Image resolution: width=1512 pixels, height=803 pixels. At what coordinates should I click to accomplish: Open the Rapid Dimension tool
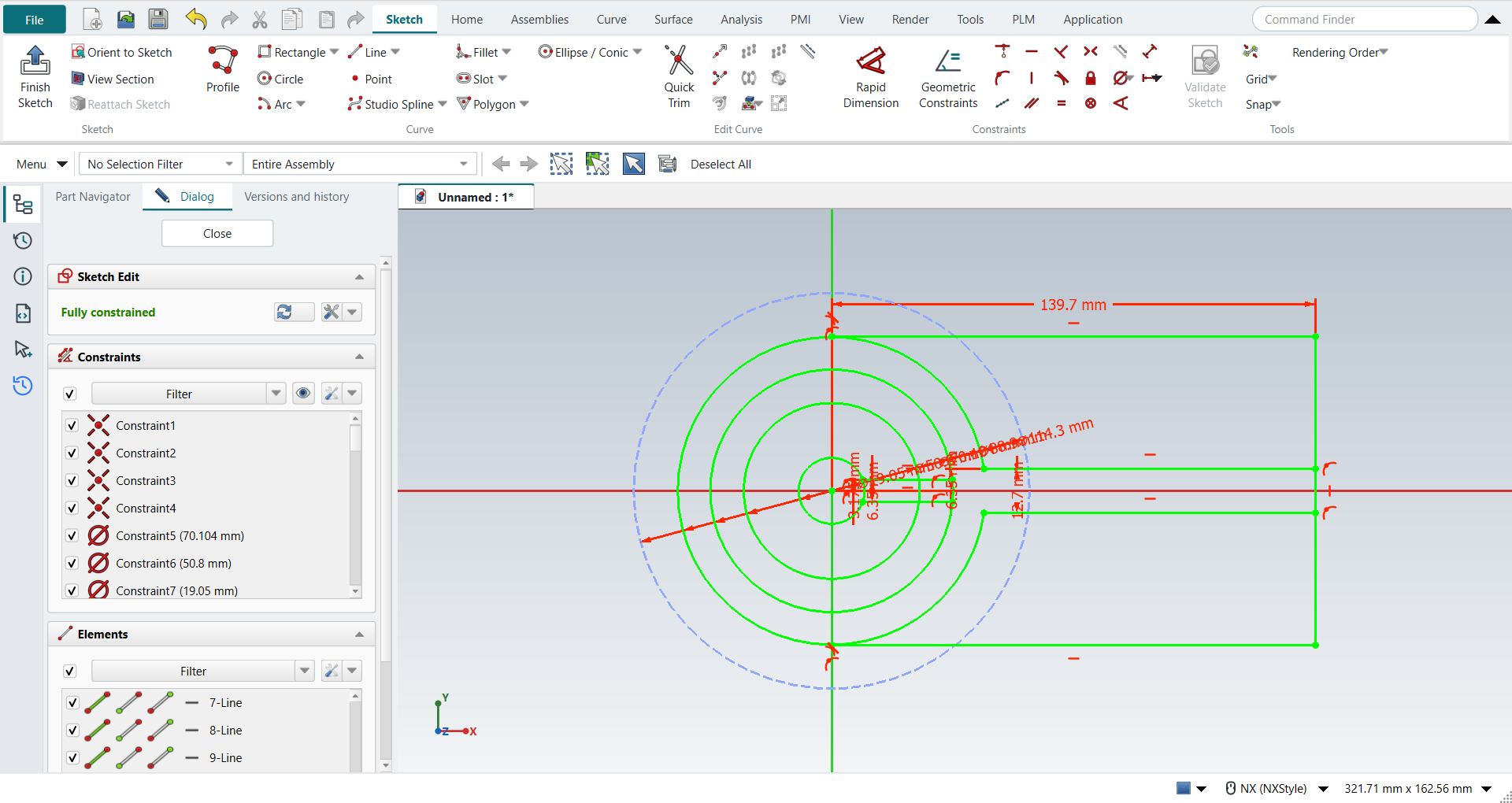[x=871, y=76]
